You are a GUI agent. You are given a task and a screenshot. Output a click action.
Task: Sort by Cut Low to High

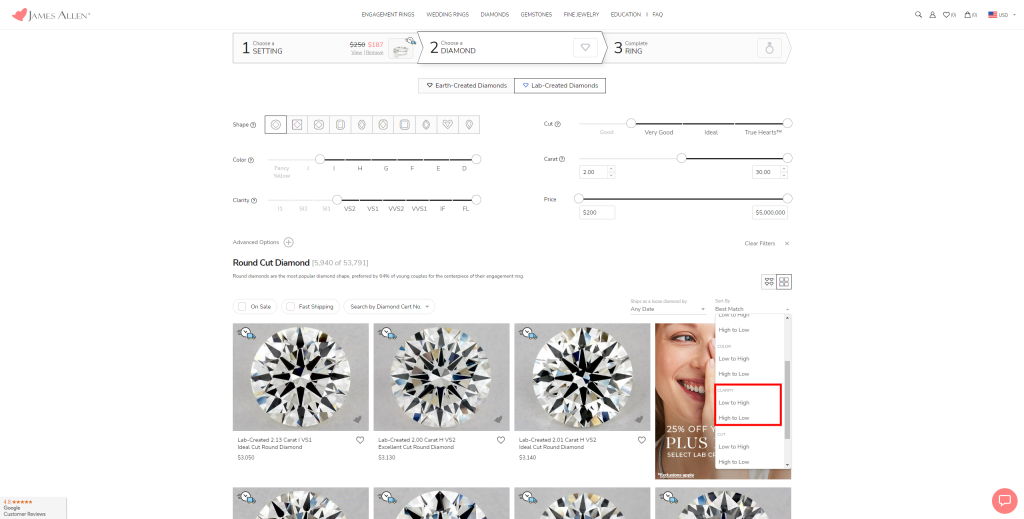click(734, 447)
